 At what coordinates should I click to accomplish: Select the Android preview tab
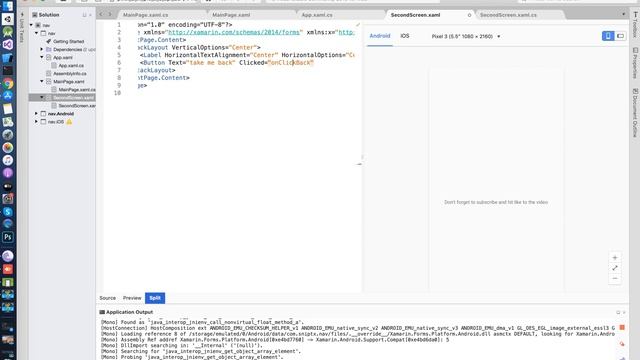(380, 36)
